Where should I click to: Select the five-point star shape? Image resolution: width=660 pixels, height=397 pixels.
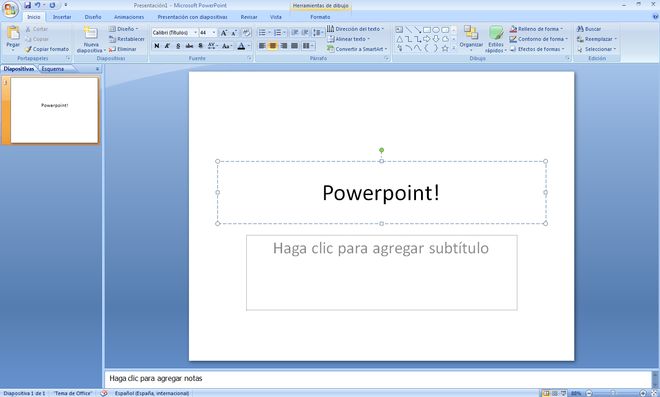445,48
